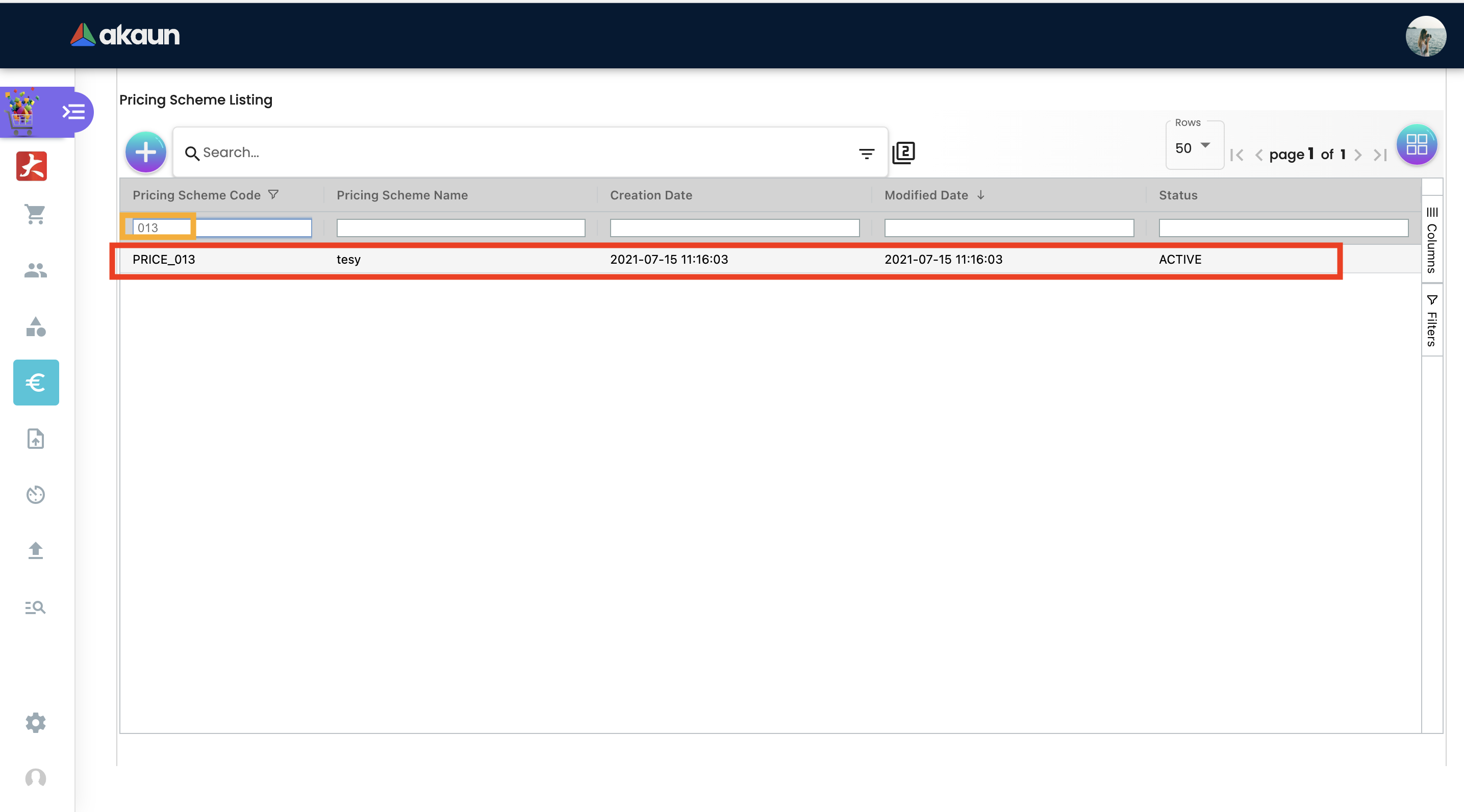1464x812 pixels.
Task: Open the shopping cart sidebar icon
Action: point(35,214)
